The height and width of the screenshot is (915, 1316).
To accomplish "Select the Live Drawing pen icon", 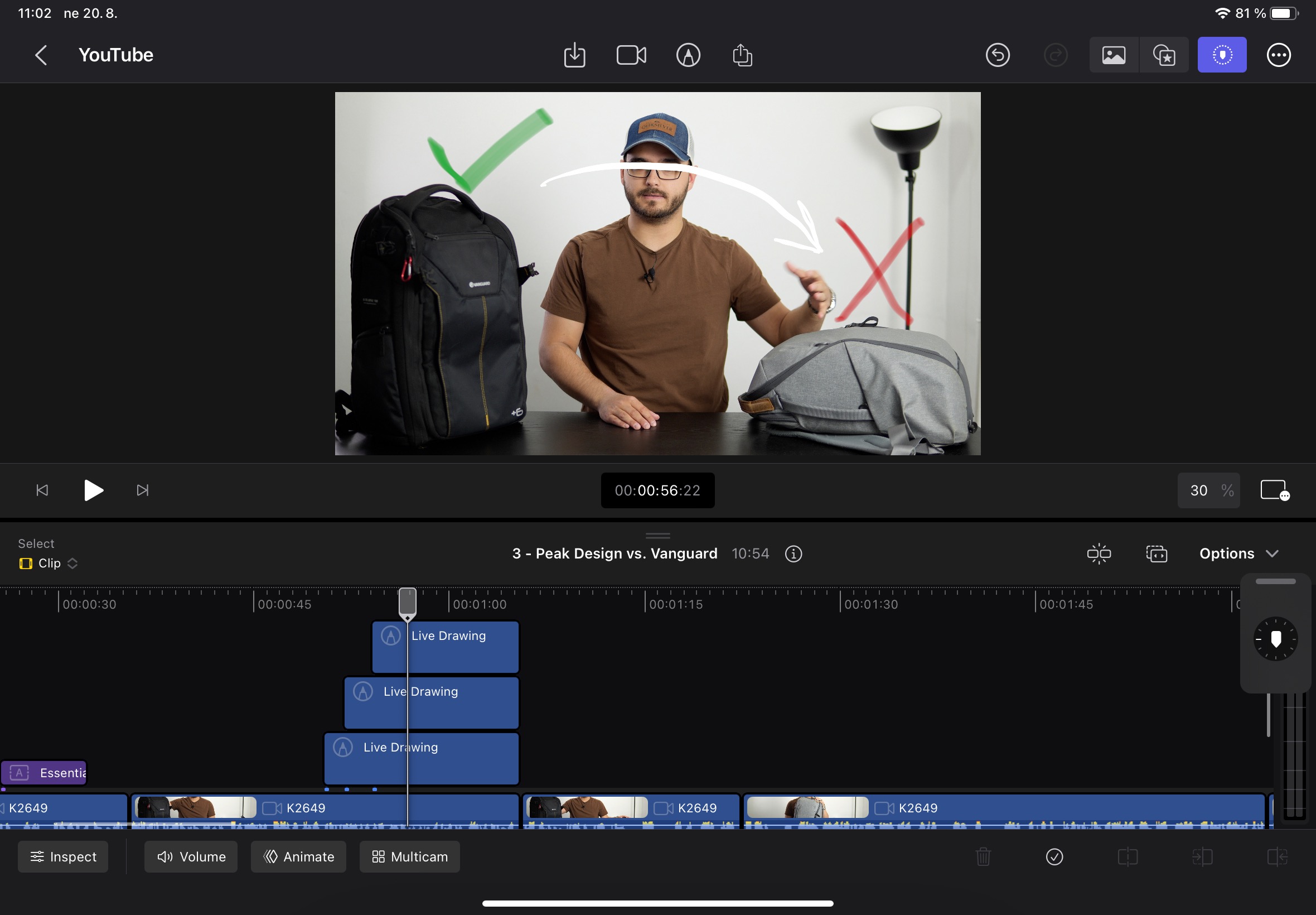I will [688, 56].
